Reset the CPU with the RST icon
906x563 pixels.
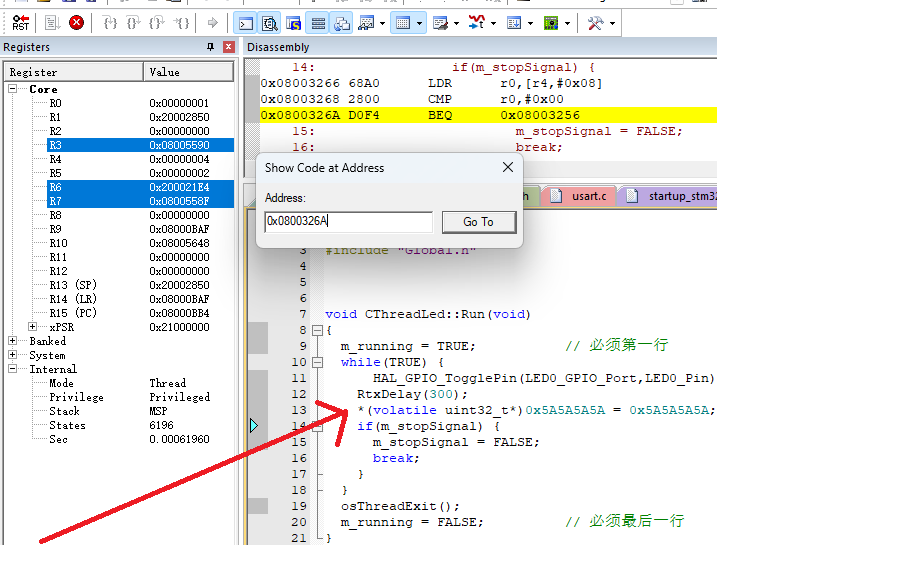[20, 23]
